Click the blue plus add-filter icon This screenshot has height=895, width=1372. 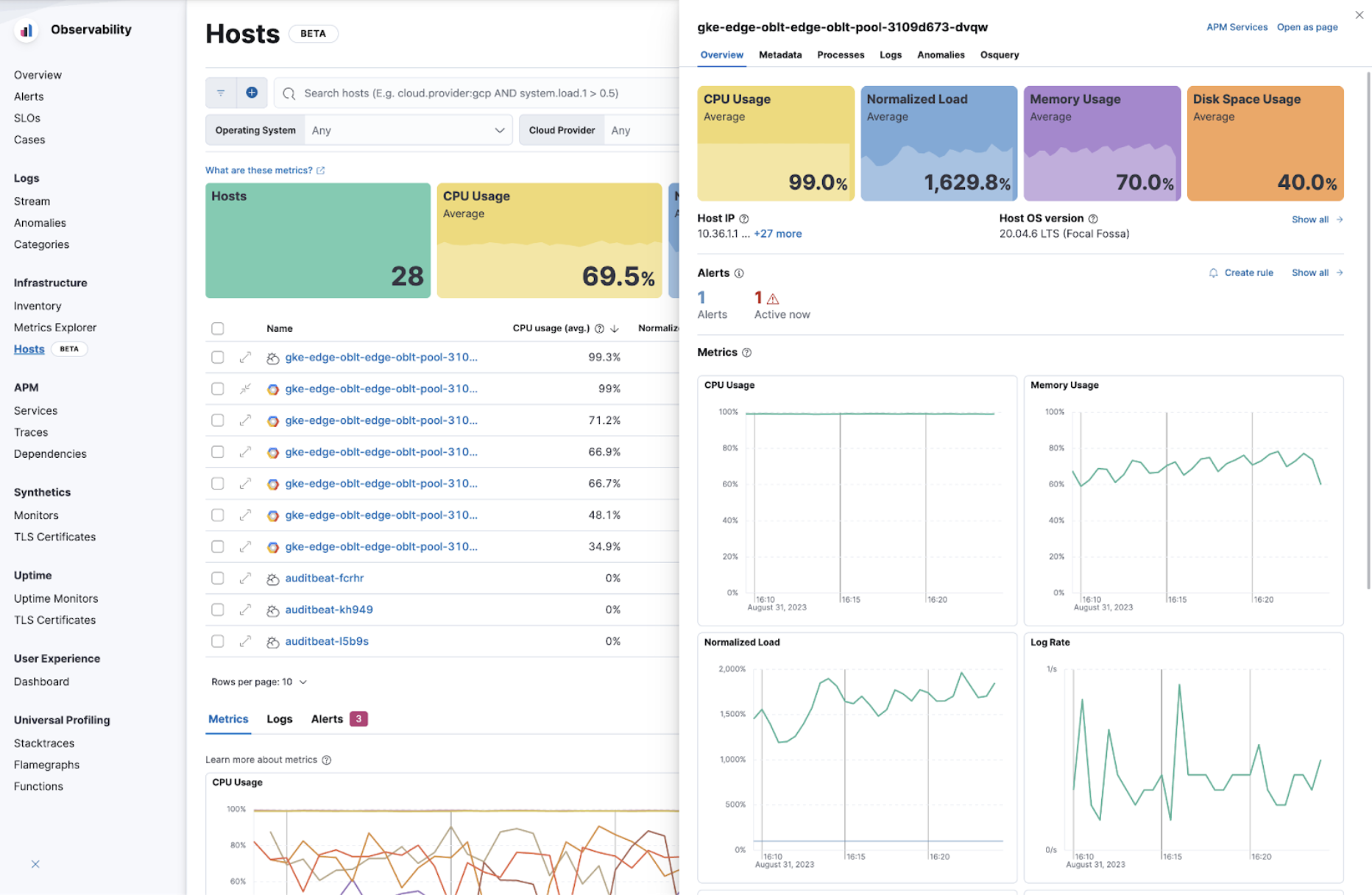(251, 93)
